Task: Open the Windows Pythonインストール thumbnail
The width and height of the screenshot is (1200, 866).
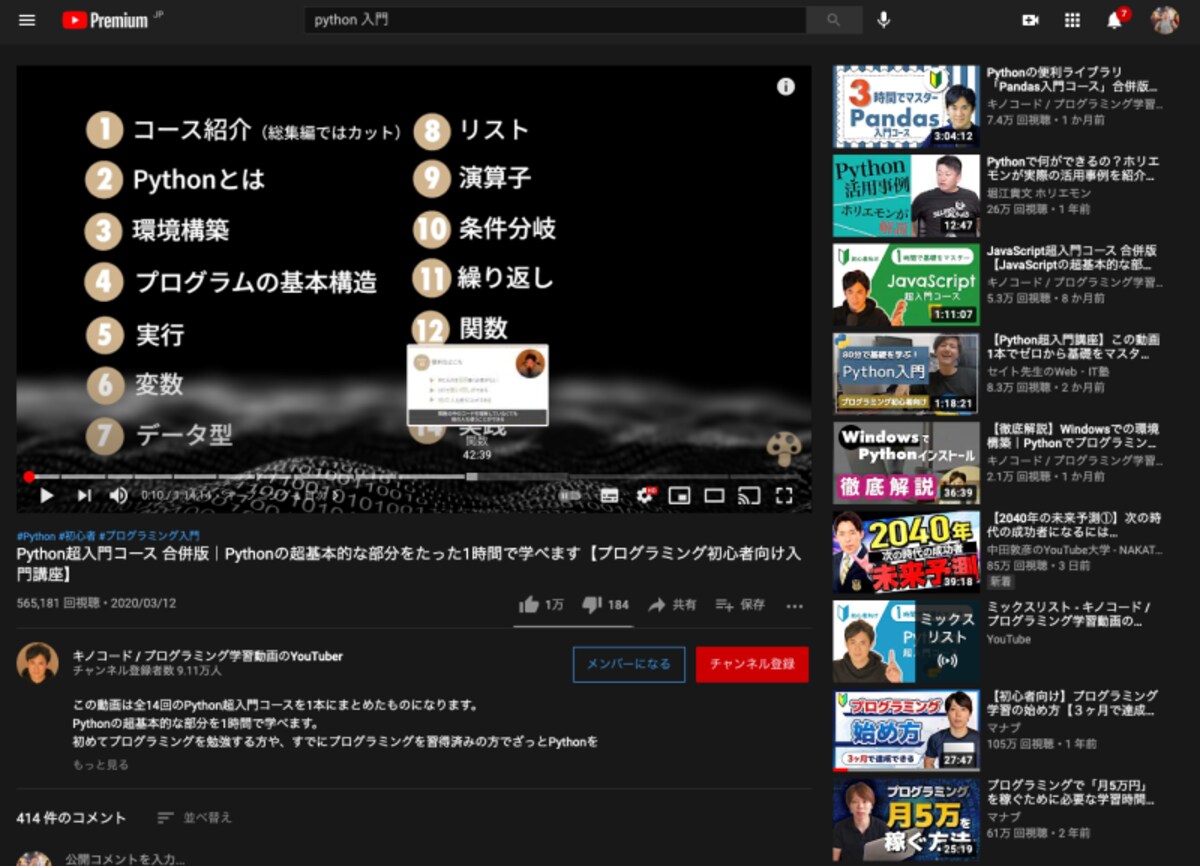Action: pos(906,462)
